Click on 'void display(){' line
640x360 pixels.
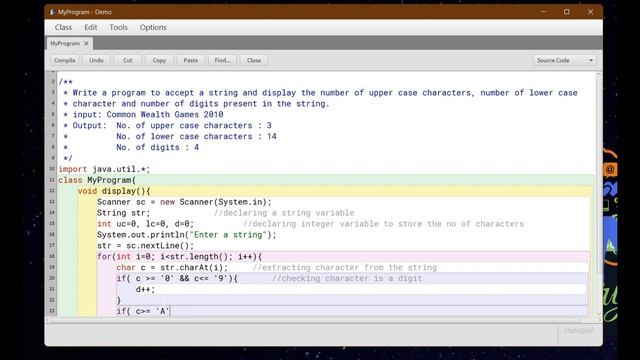click(114, 191)
